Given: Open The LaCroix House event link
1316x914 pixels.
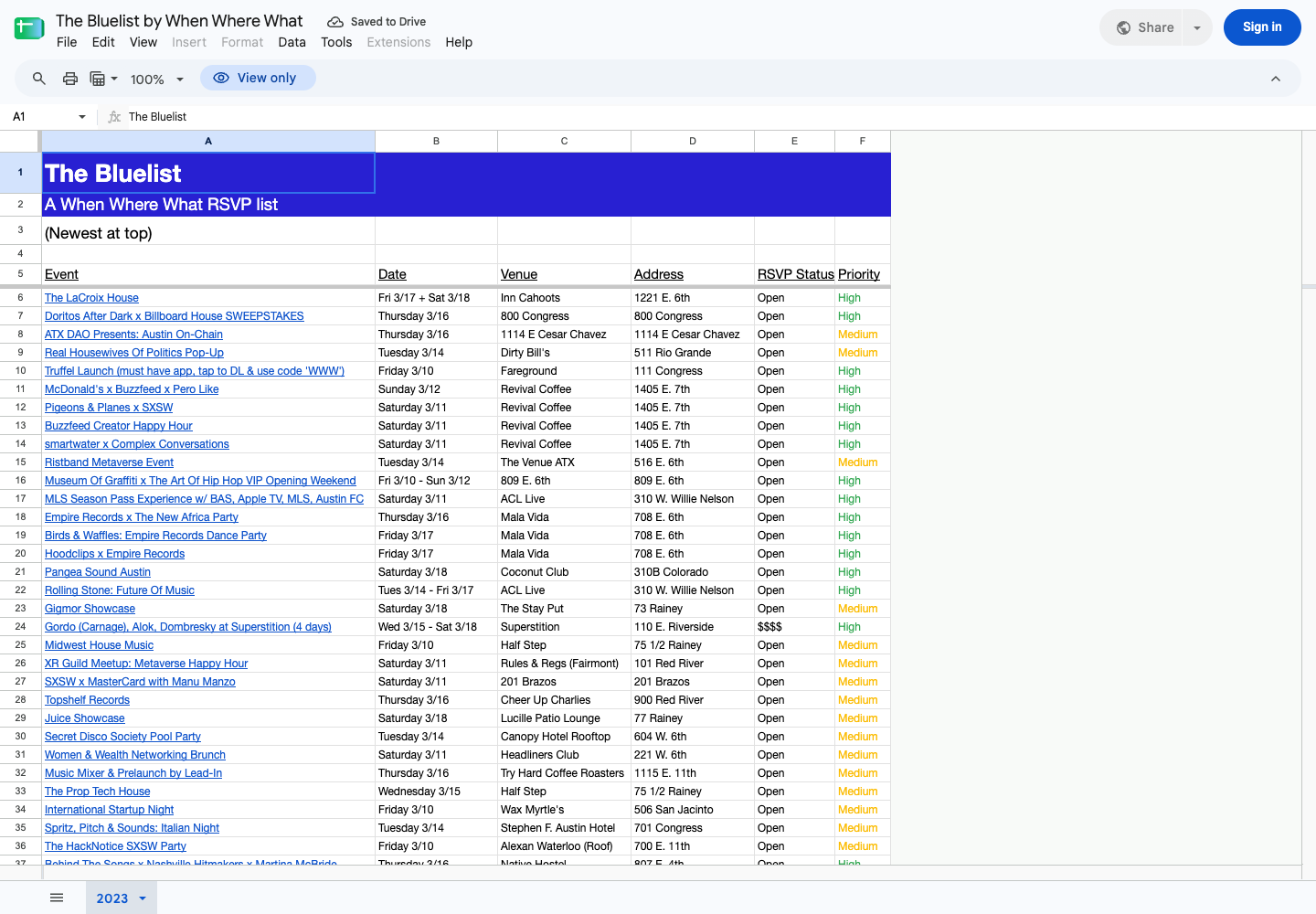Looking at the screenshot, I should click(91, 298).
